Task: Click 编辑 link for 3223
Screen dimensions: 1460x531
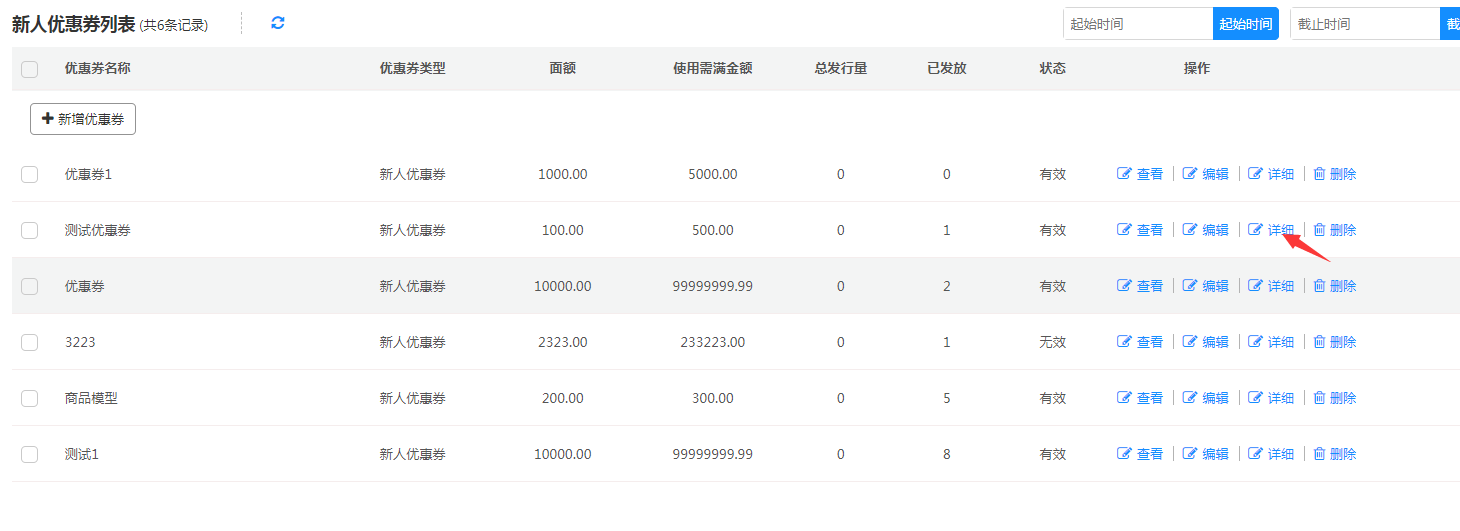Action: (1215, 342)
